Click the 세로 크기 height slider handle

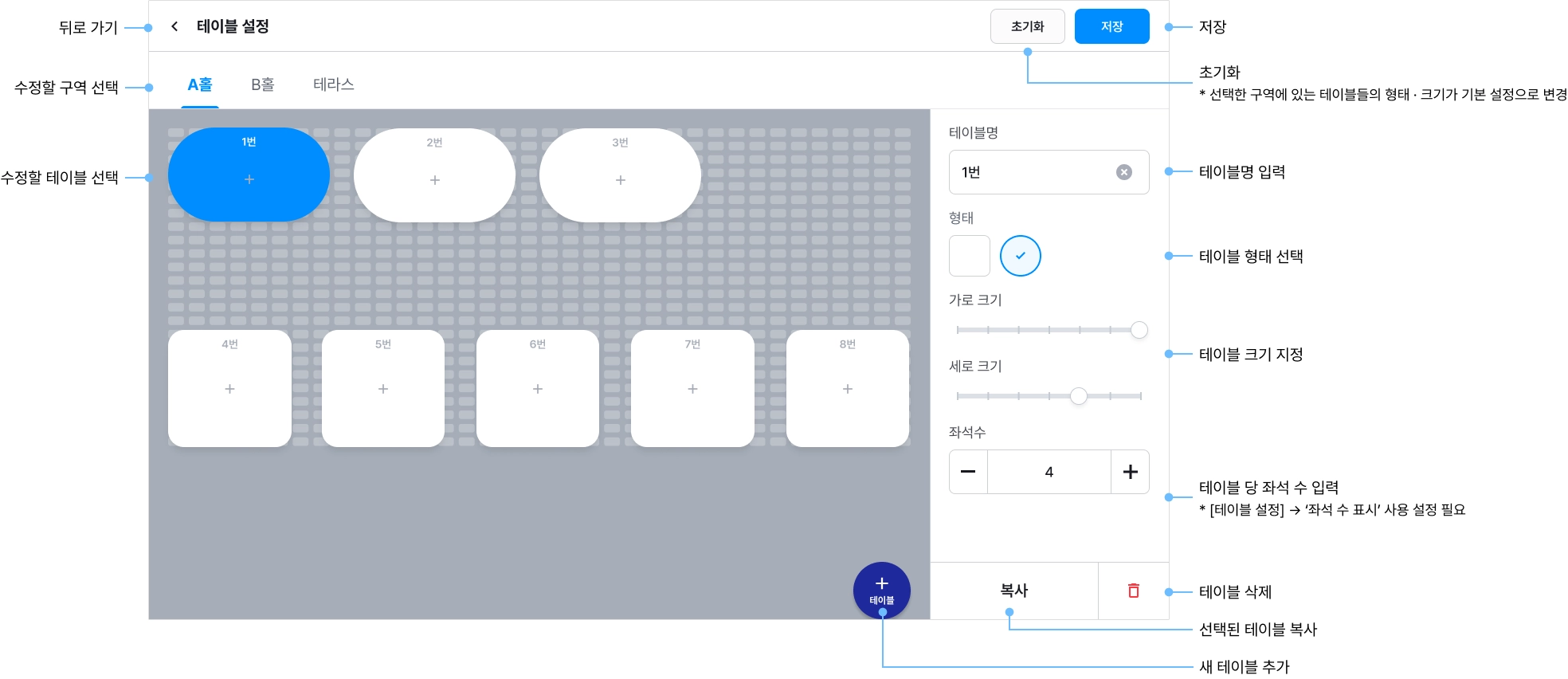pyautogui.click(x=1079, y=396)
